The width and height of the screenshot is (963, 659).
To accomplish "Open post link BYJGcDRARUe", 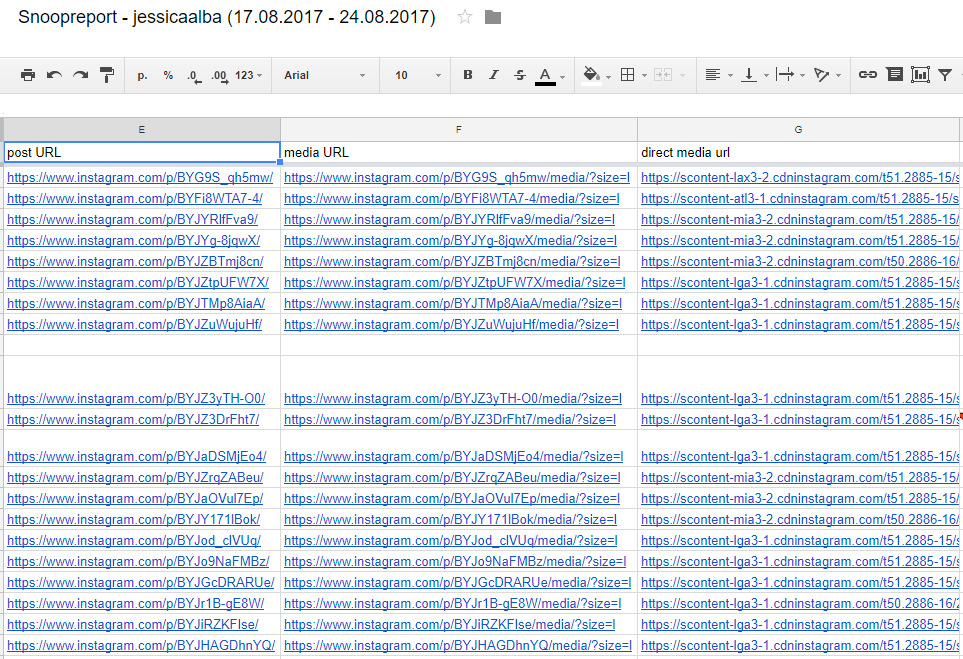I will coord(141,582).
